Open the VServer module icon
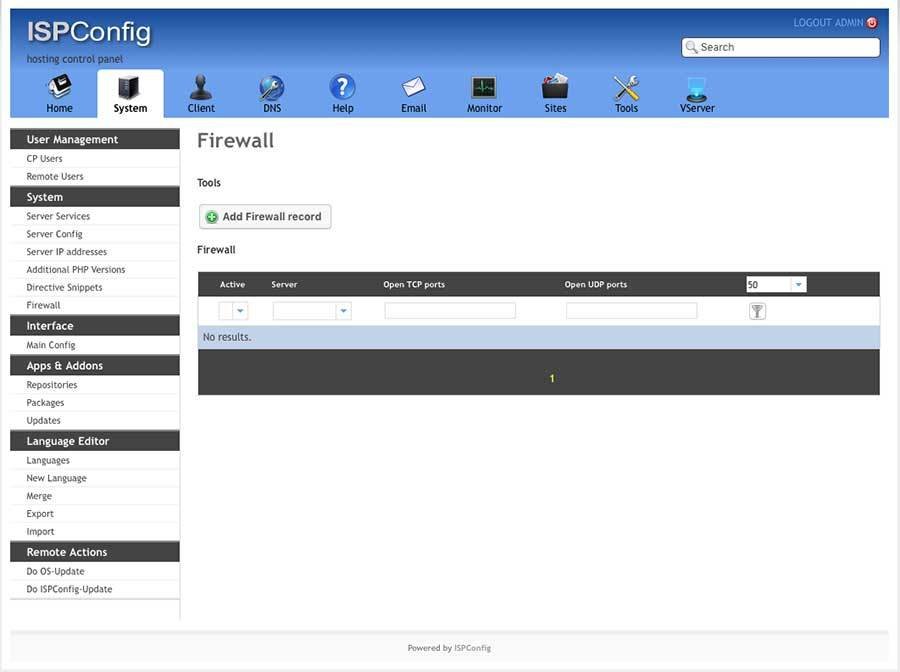The height and width of the screenshot is (672, 900). (696, 89)
